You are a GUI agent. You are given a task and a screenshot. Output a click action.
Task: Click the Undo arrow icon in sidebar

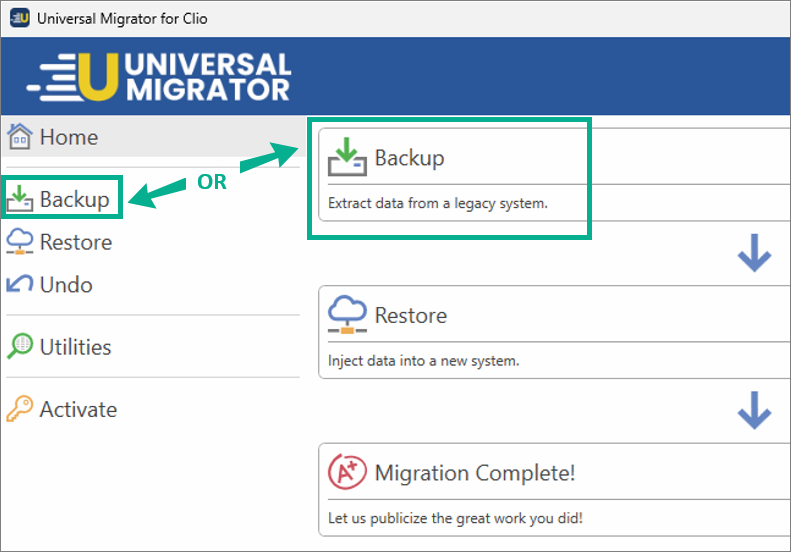pyautogui.click(x=20, y=284)
